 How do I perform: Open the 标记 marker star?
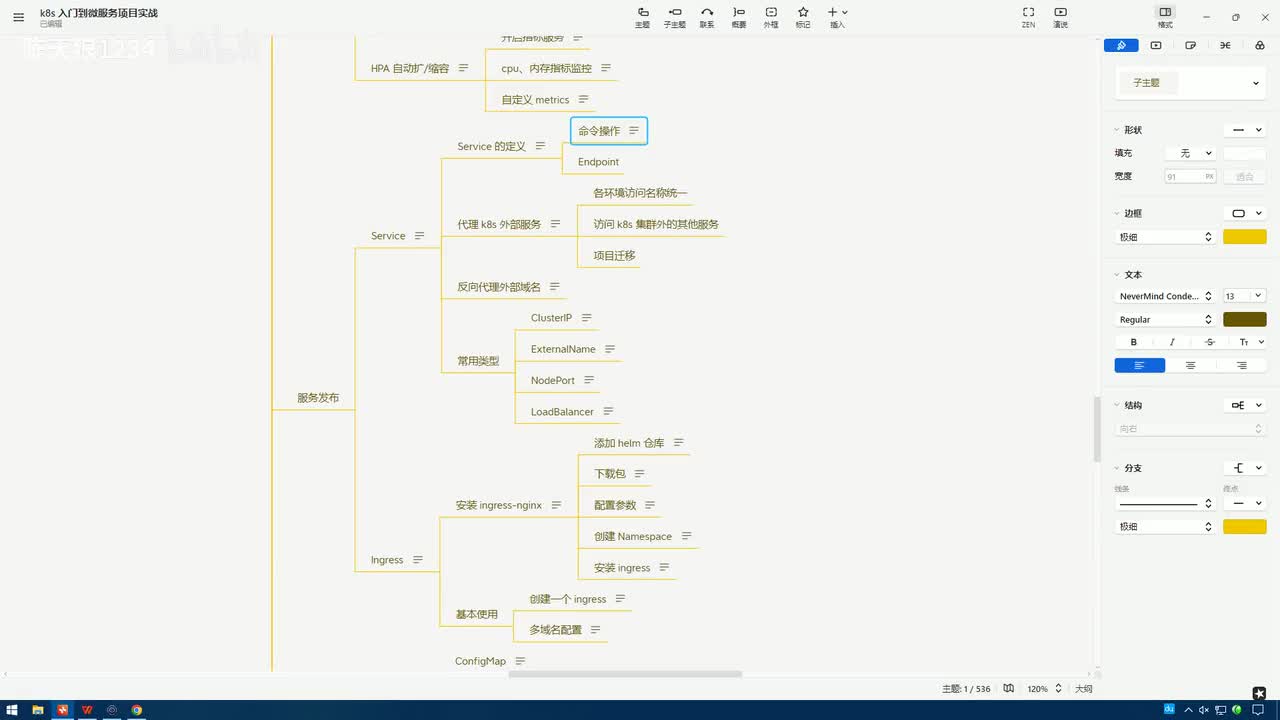pyautogui.click(x=803, y=17)
